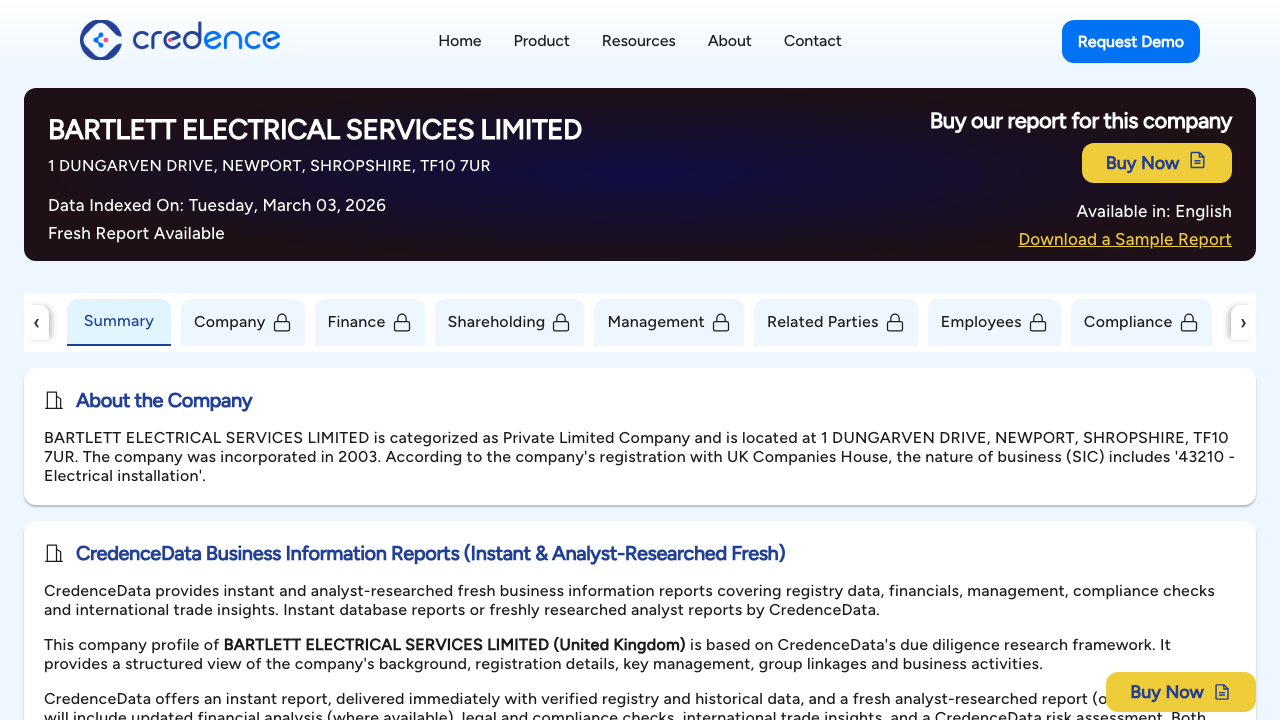Expand the tab list using the right chevron
This screenshot has height=720, width=1280.
click(1243, 322)
